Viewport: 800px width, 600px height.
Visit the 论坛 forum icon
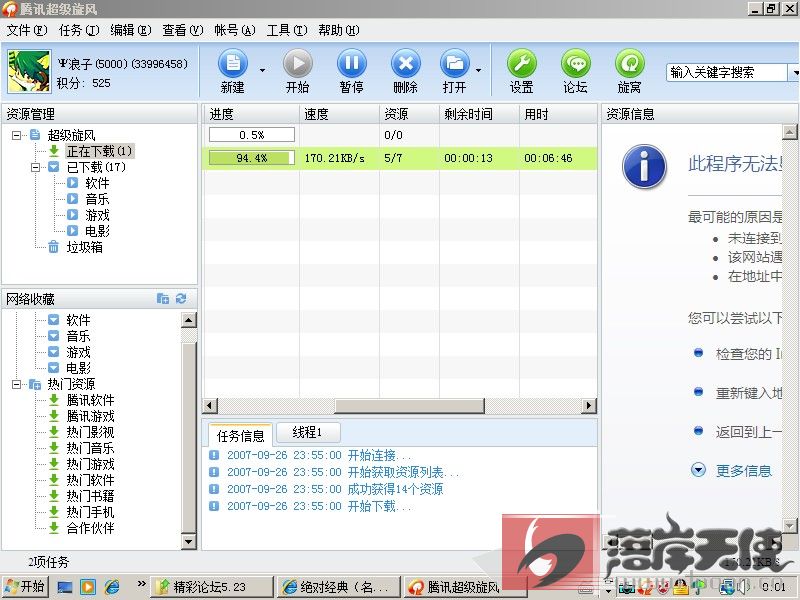coord(576,64)
